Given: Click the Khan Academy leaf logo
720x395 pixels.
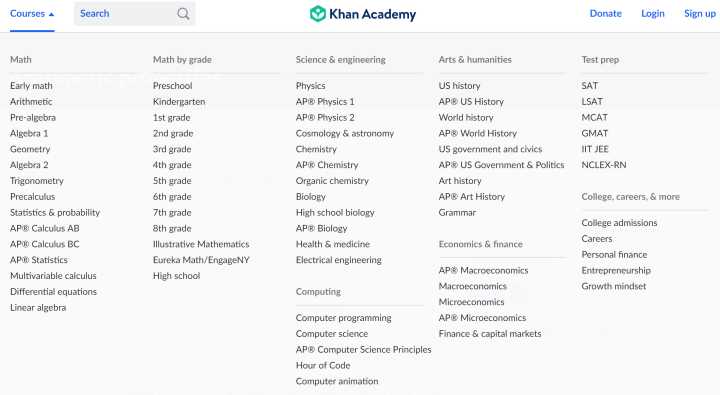Looking at the screenshot, I should coord(317,14).
